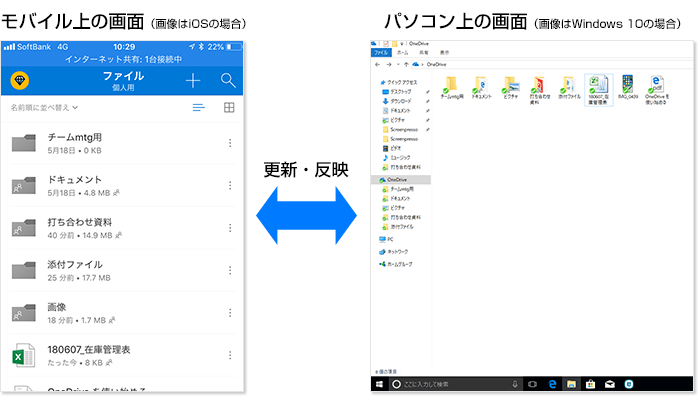Click the Explorer forward arrow

[389, 64]
